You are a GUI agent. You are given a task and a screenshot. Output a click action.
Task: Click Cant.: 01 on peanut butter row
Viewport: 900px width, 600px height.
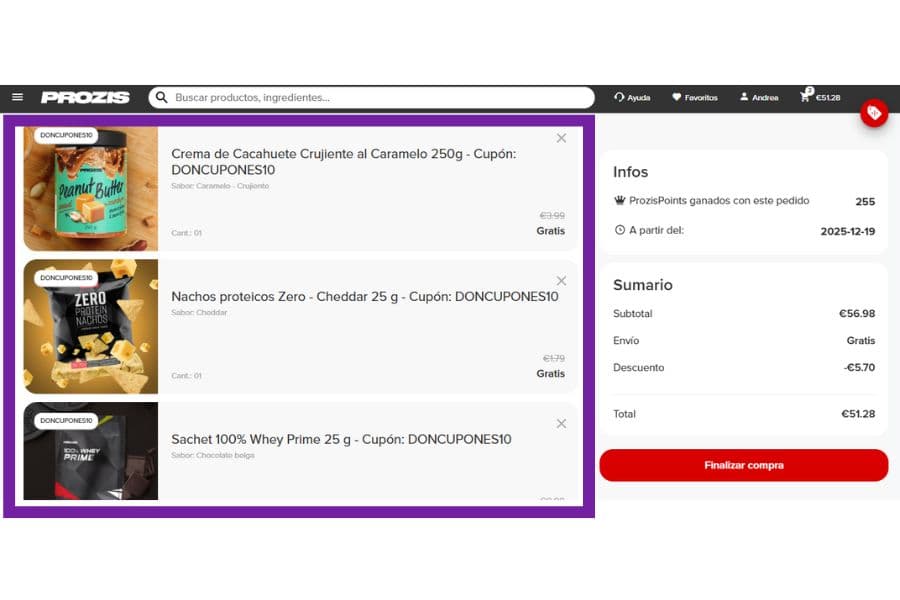pyautogui.click(x=187, y=233)
